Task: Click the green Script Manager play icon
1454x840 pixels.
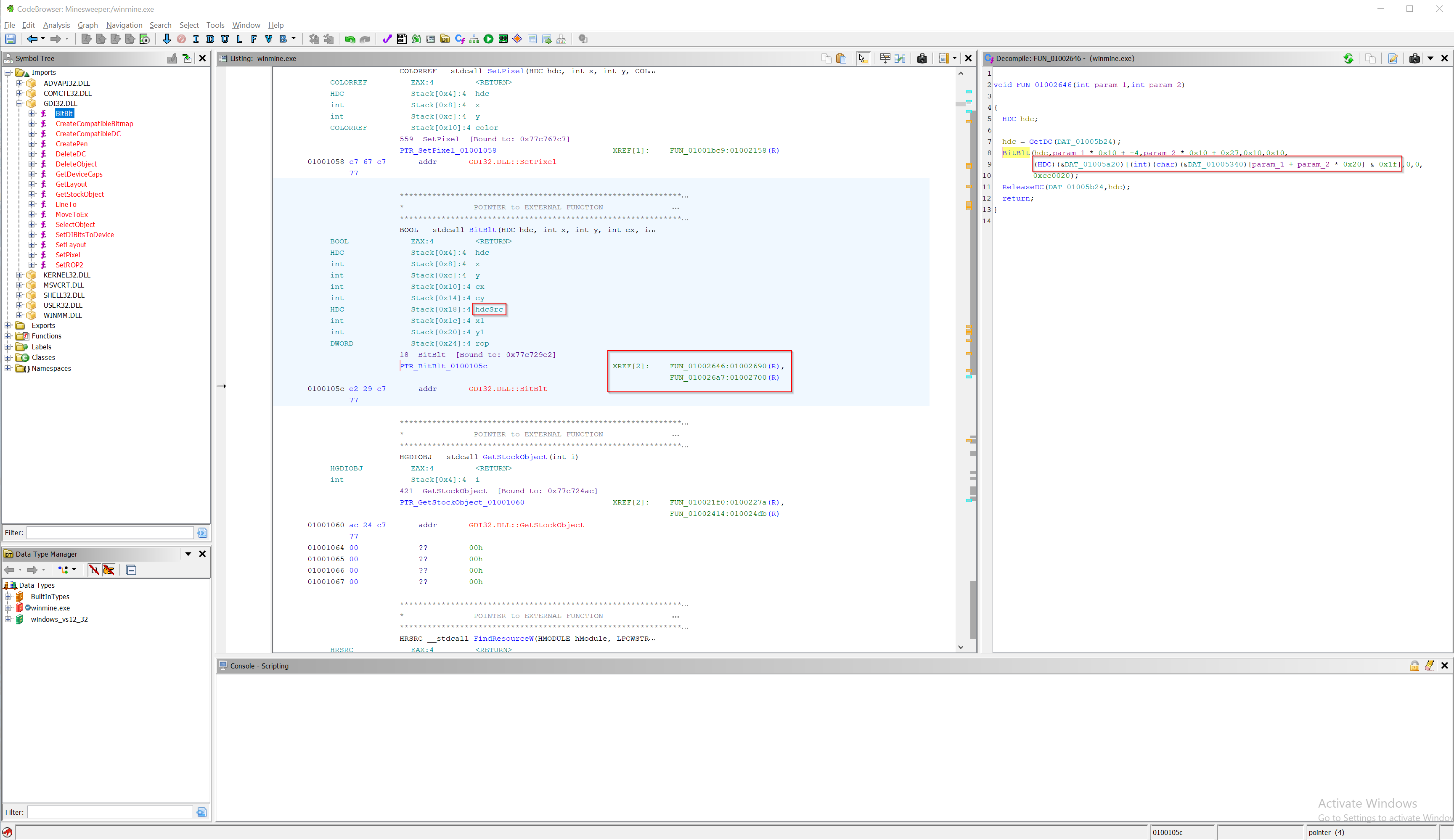Action: pyautogui.click(x=489, y=39)
